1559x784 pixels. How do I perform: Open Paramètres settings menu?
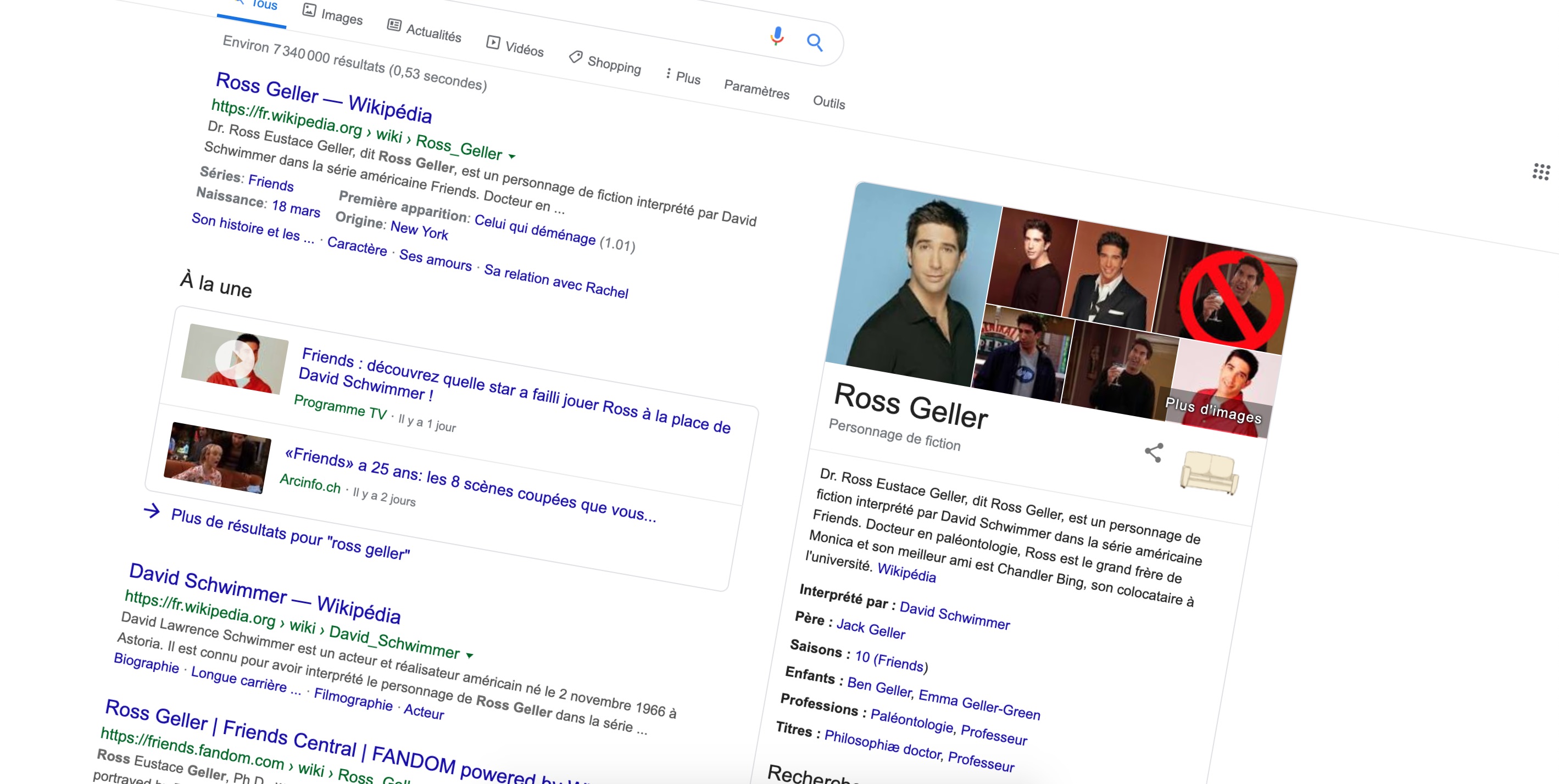point(756,89)
